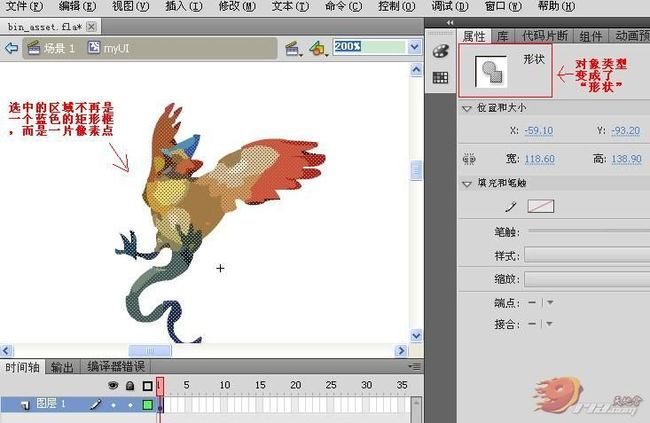Toggle all layers outline square icon
Image resolution: width=650 pixels, height=423 pixels.
147,386
